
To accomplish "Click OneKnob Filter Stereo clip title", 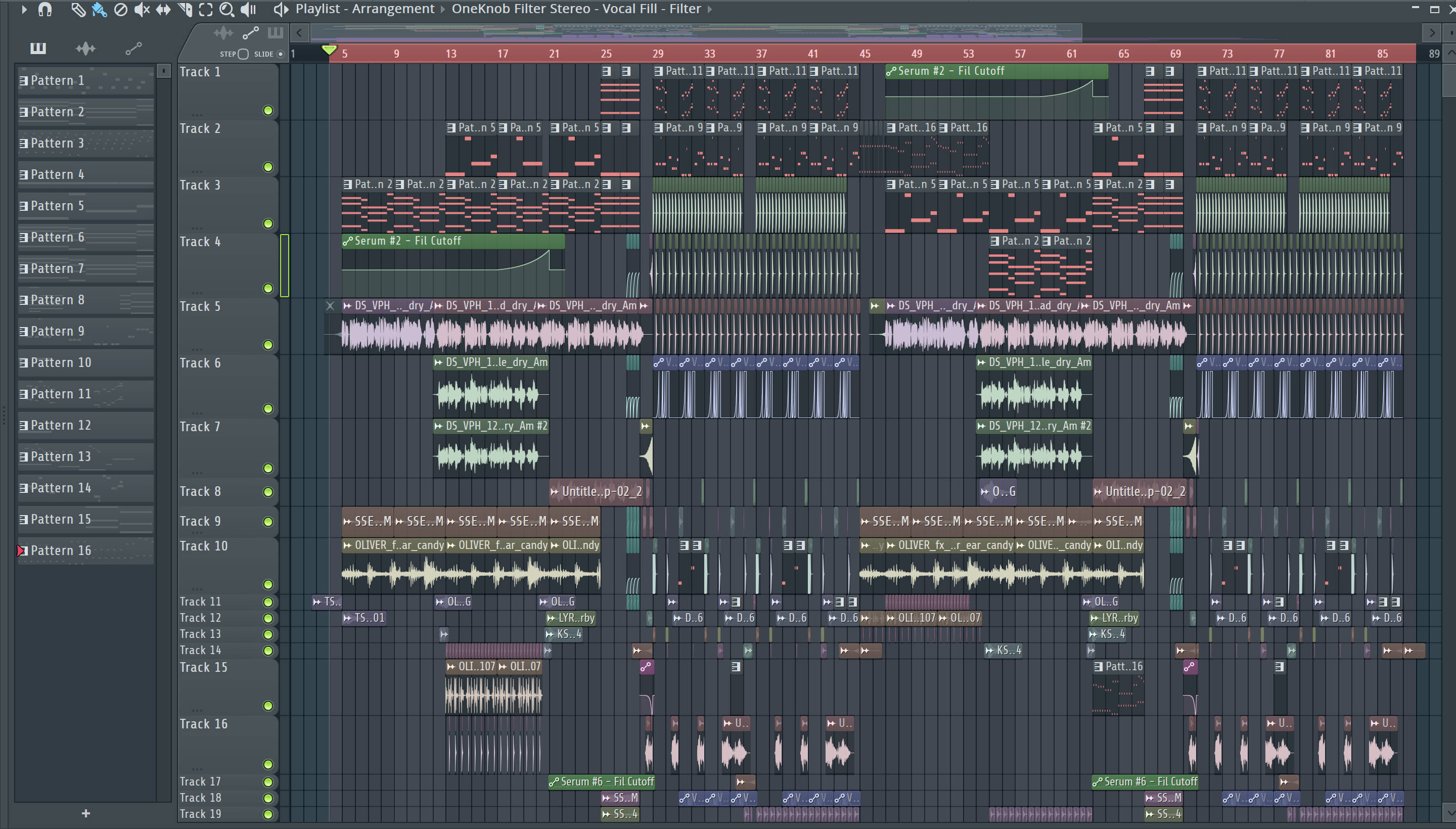I will 576,9.
